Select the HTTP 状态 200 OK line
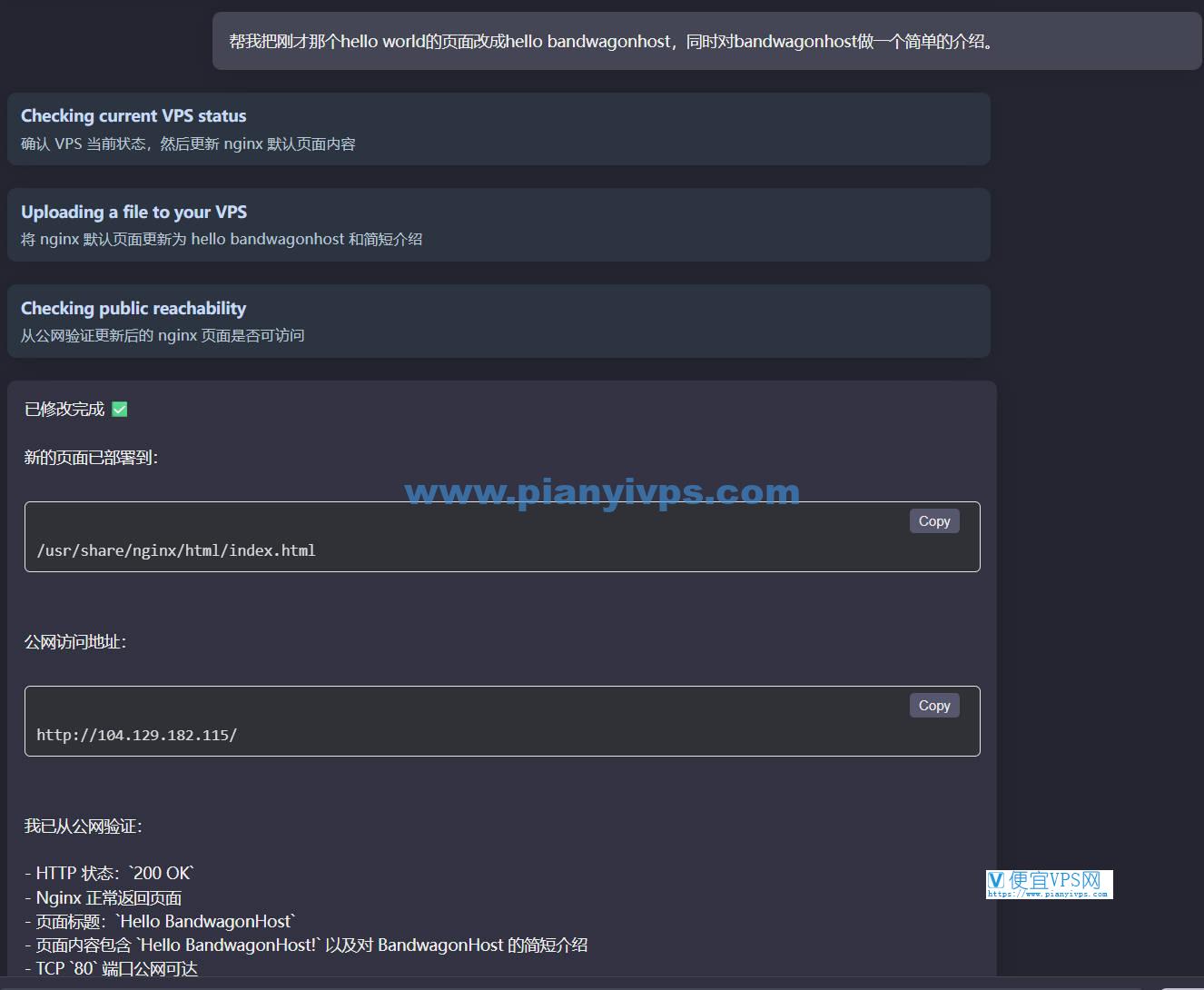This screenshot has height=990, width=1204. pos(110,874)
